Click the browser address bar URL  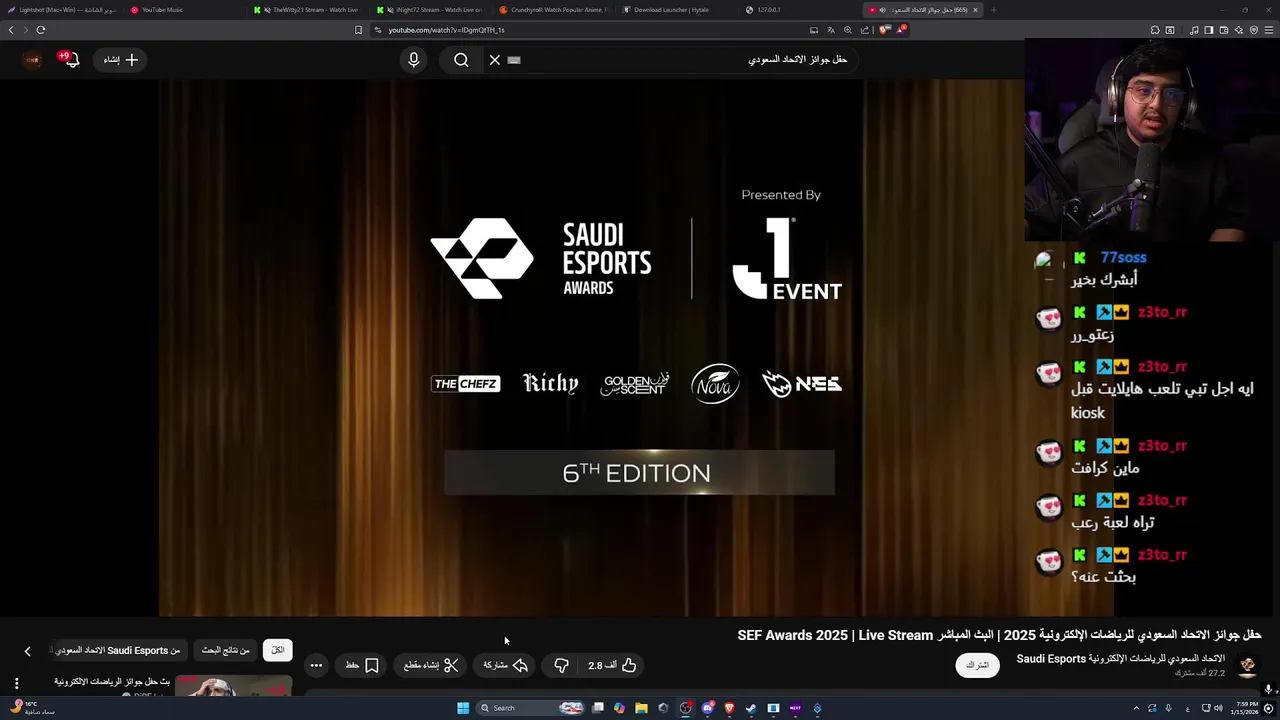pyautogui.click(x=446, y=30)
